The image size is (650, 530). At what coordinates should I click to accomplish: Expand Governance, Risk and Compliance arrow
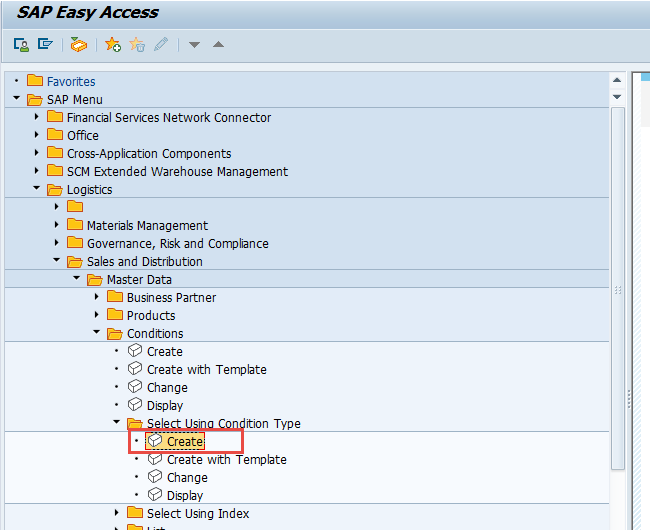pos(57,242)
